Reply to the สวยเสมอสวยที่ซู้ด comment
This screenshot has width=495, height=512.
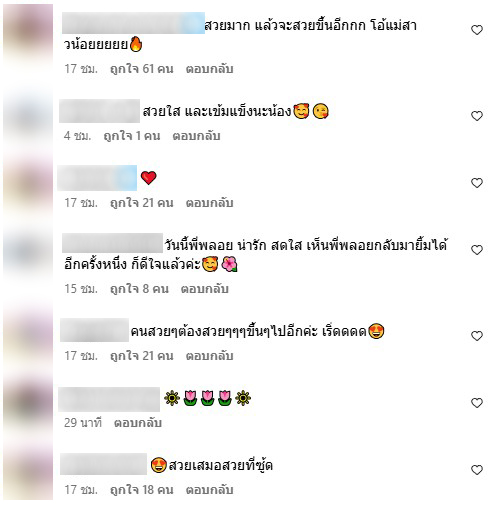pos(209,490)
